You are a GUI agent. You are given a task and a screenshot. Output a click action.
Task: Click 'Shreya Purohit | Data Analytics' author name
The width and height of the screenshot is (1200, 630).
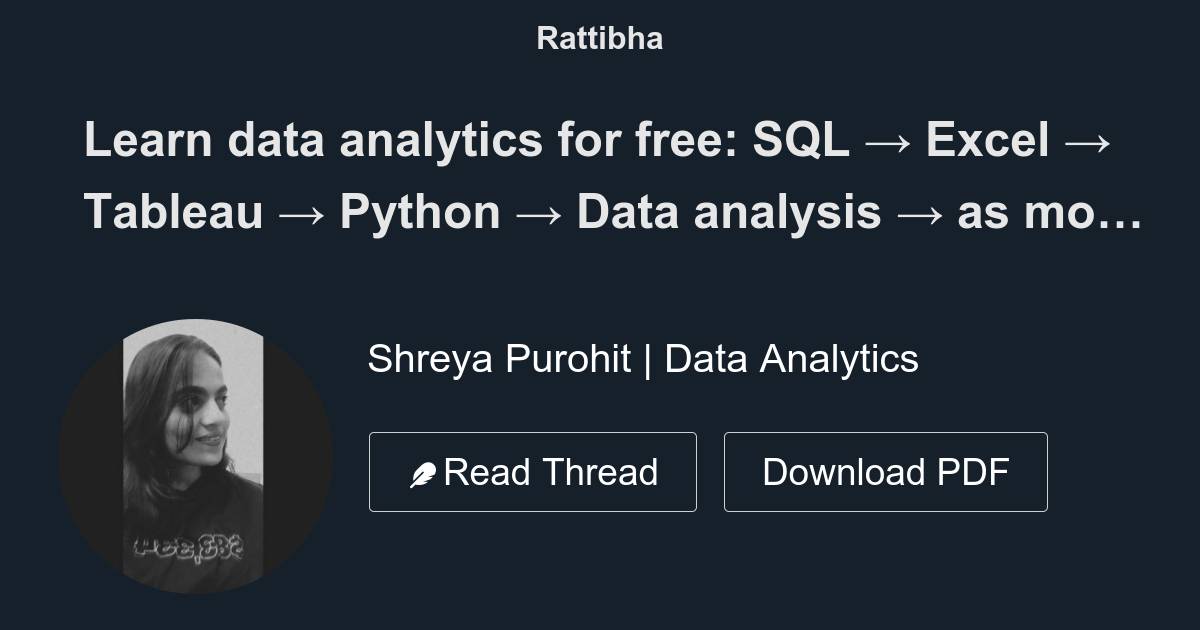[x=643, y=358]
